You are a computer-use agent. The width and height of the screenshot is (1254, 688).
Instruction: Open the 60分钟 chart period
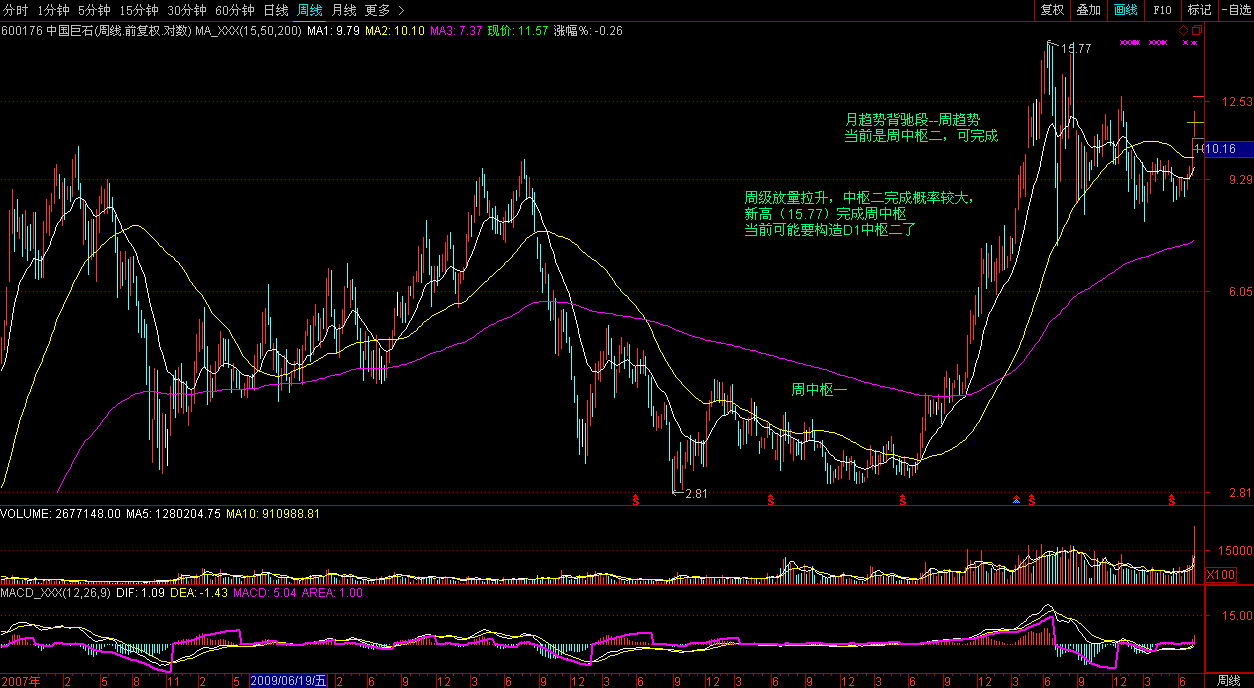(x=235, y=10)
